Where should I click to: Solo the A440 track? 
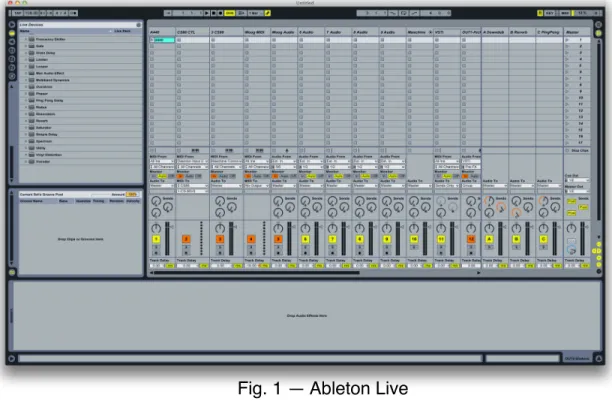(156, 247)
